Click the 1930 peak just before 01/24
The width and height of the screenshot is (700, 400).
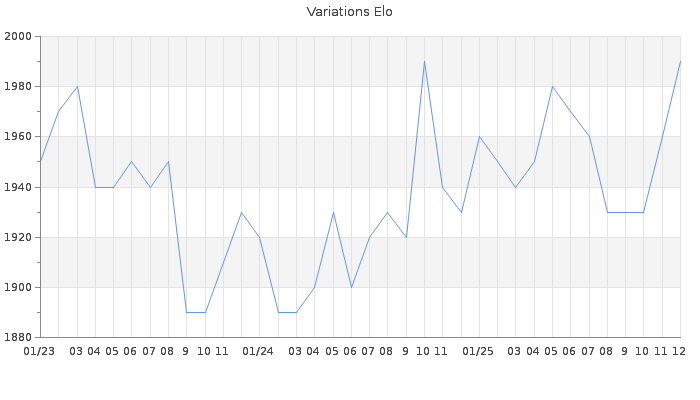tap(241, 212)
